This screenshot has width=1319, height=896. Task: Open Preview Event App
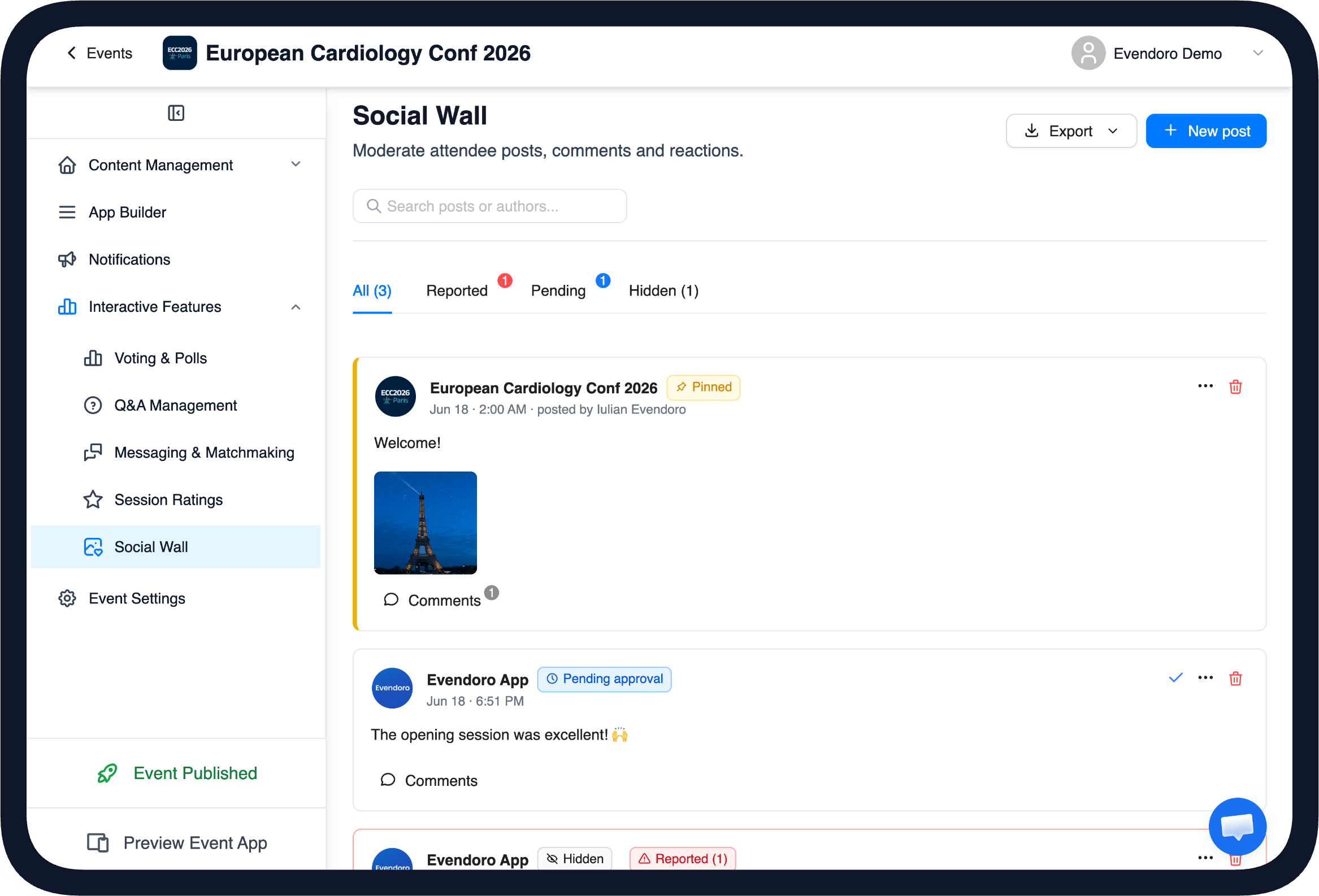pyautogui.click(x=176, y=843)
